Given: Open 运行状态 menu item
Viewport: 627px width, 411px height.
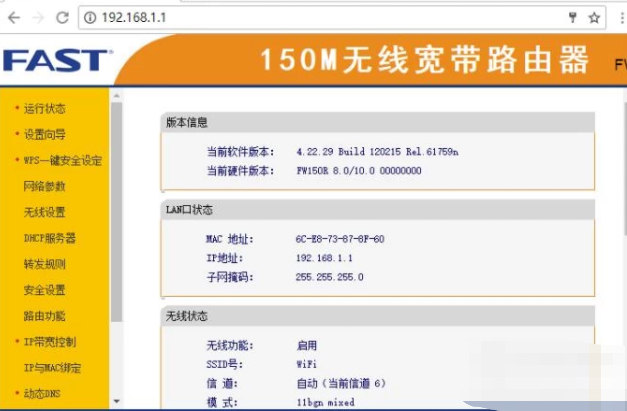Looking at the screenshot, I should (x=44, y=108).
